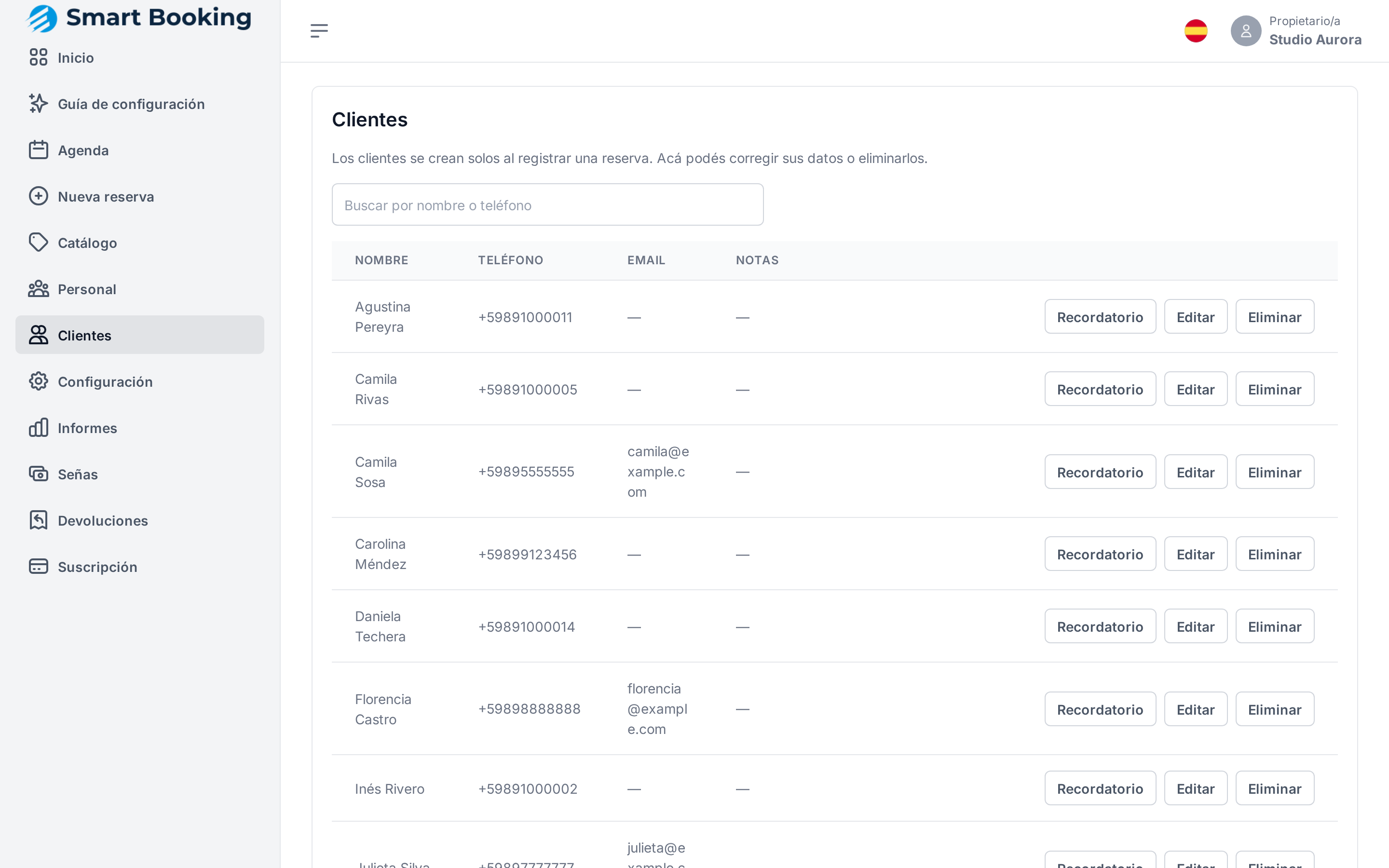Go to Agenda menu item
Viewport: 1389px width, 868px height.
tap(140, 150)
